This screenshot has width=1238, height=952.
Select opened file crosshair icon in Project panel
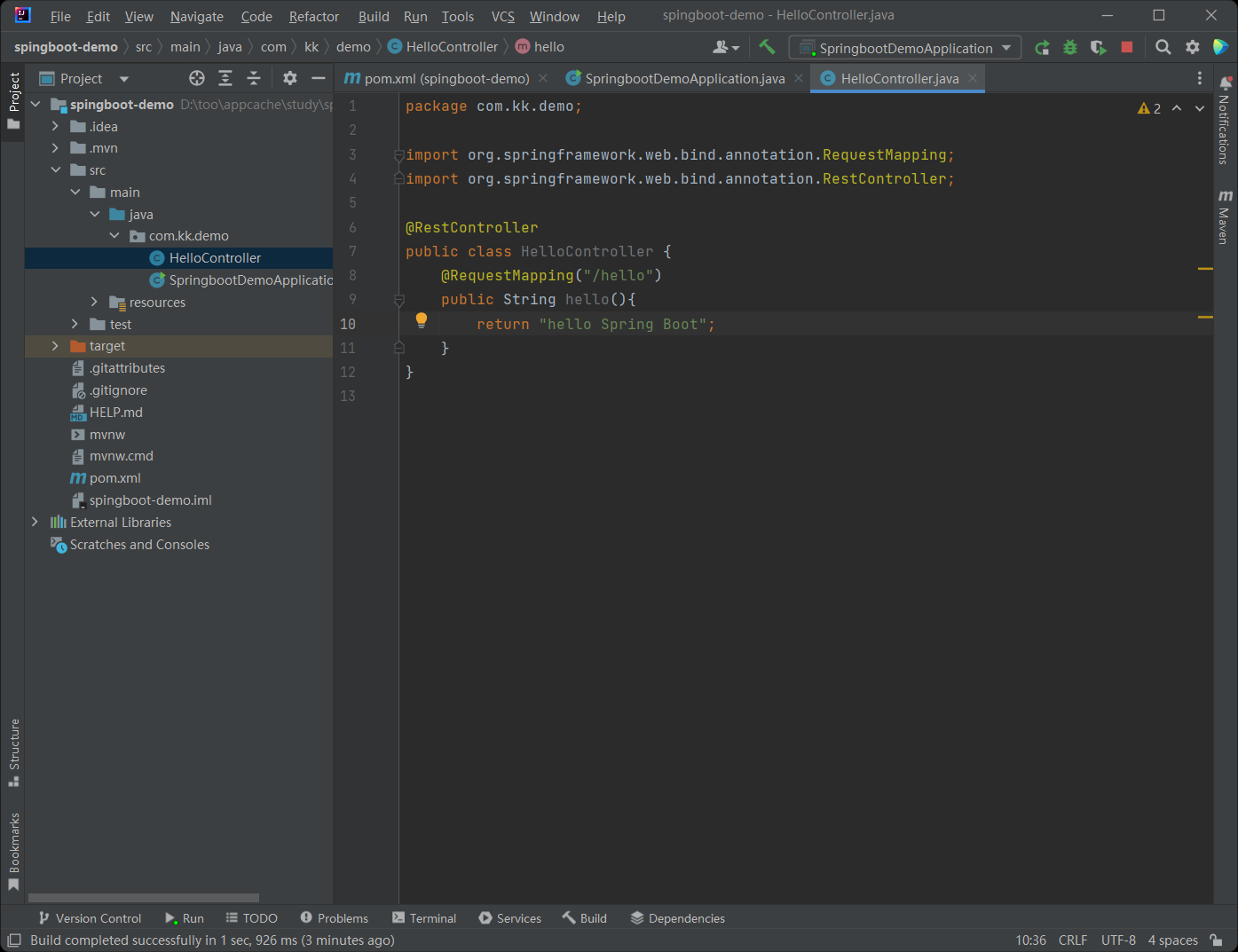pos(197,78)
